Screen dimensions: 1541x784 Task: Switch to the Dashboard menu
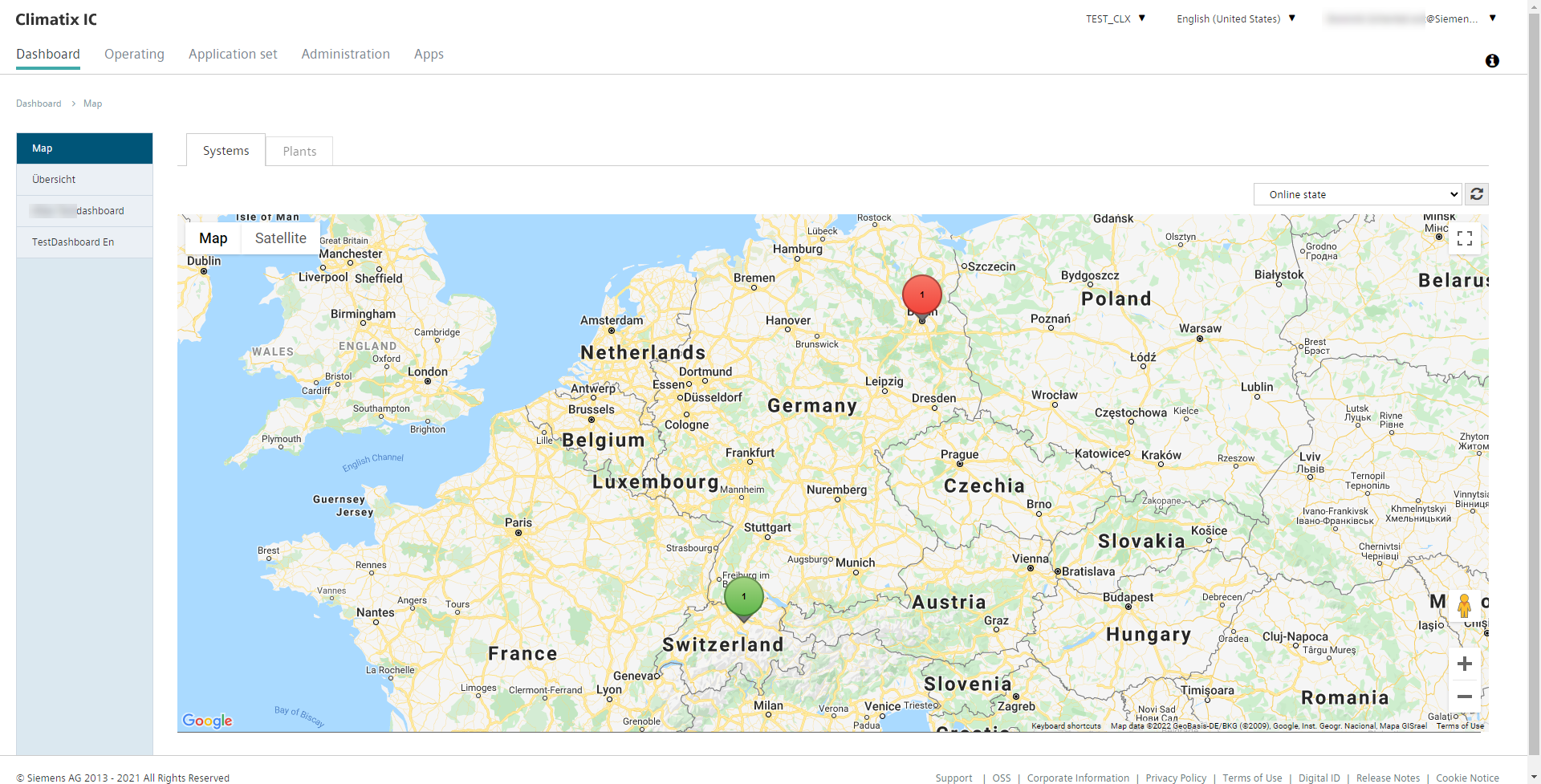tap(48, 54)
